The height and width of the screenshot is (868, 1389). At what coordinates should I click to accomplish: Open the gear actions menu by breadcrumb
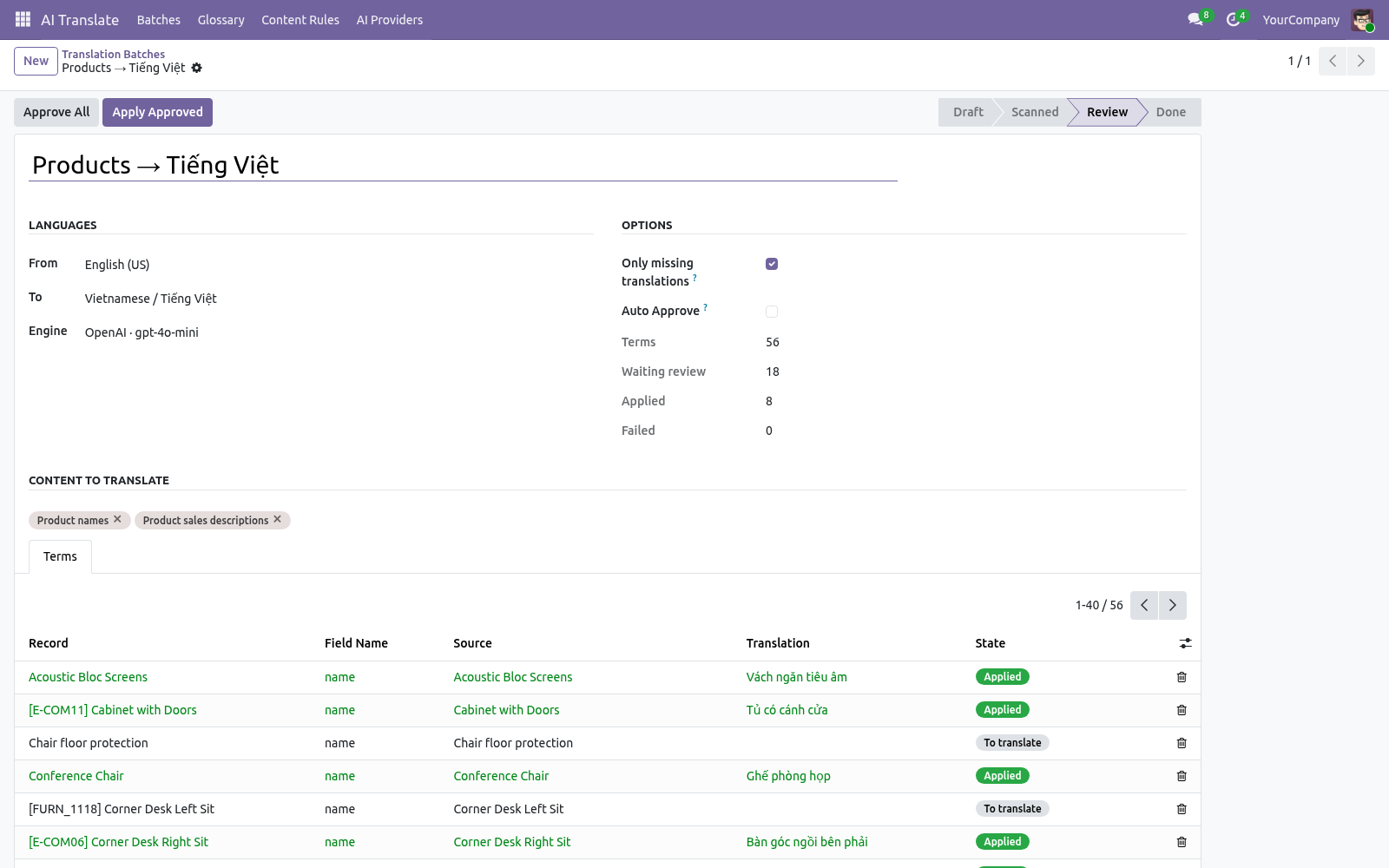tap(197, 68)
